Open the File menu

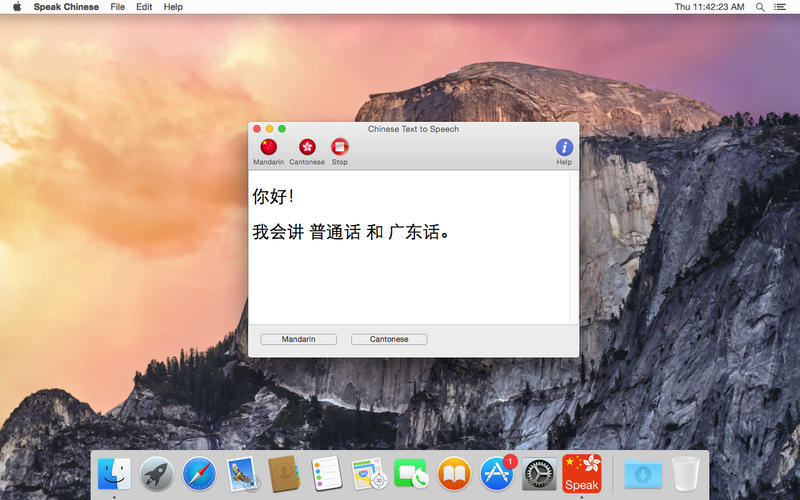point(117,7)
